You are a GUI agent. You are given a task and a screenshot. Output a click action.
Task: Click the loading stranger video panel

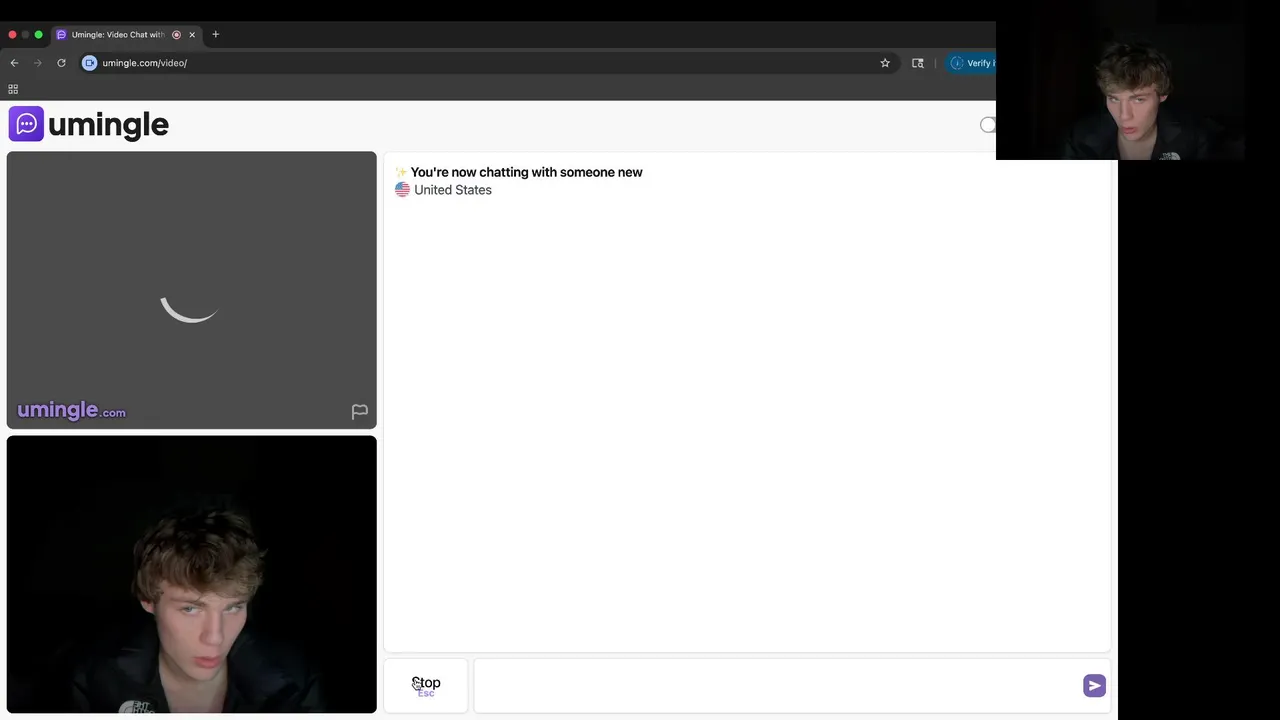[192, 290]
